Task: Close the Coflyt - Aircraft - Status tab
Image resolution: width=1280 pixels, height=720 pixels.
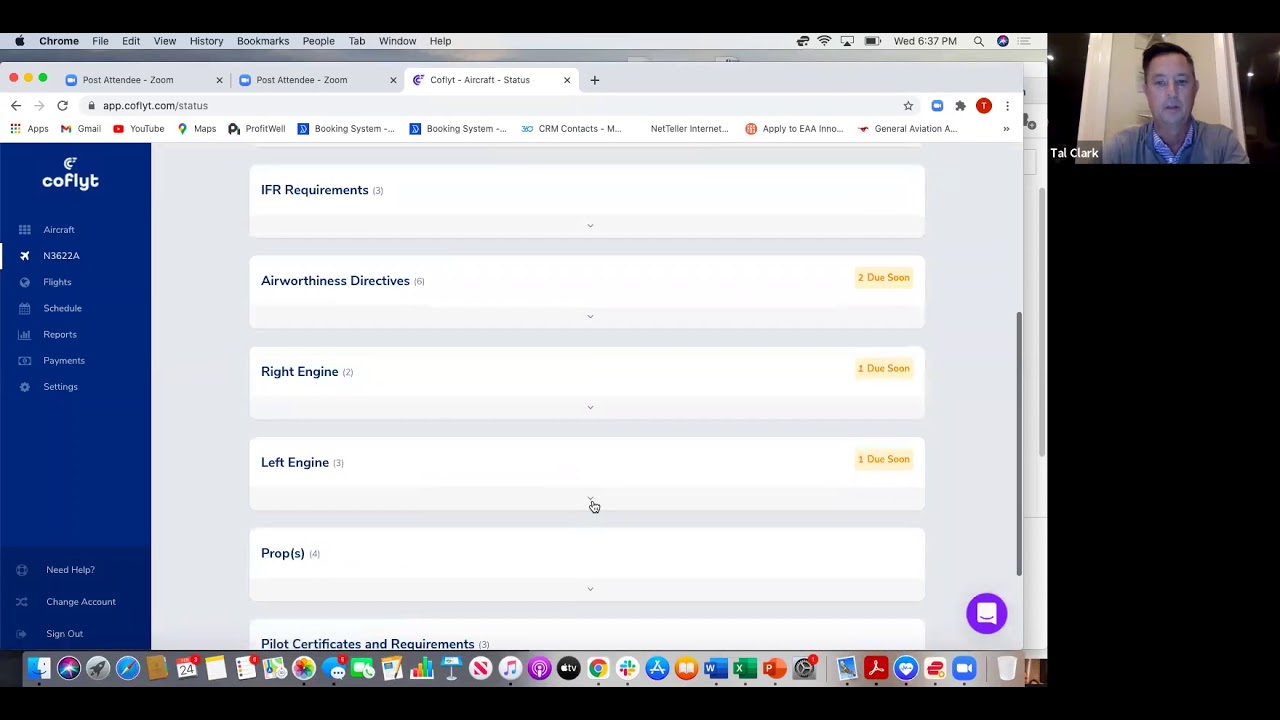Action: [567, 80]
